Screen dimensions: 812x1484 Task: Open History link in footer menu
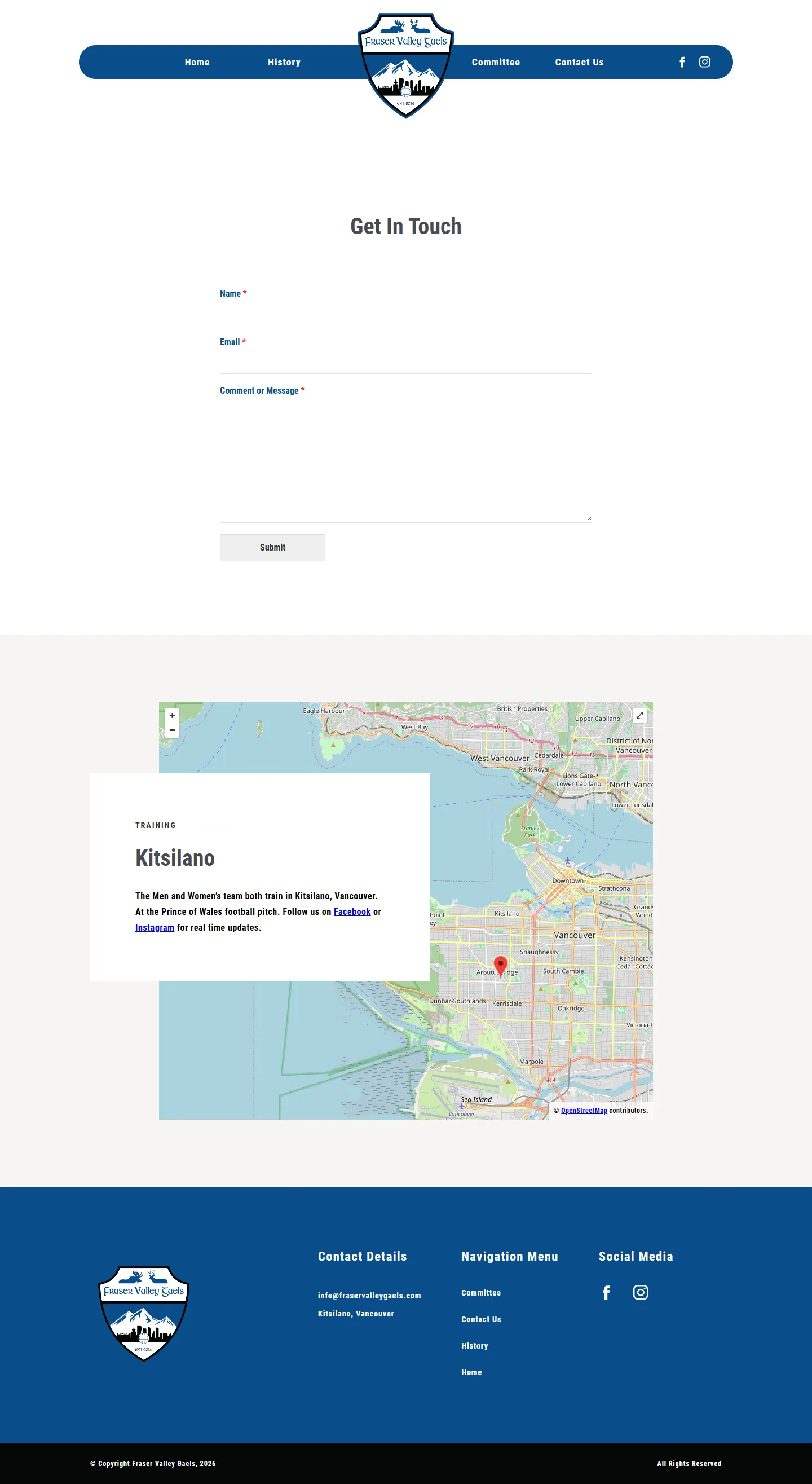click(475, 1346)
